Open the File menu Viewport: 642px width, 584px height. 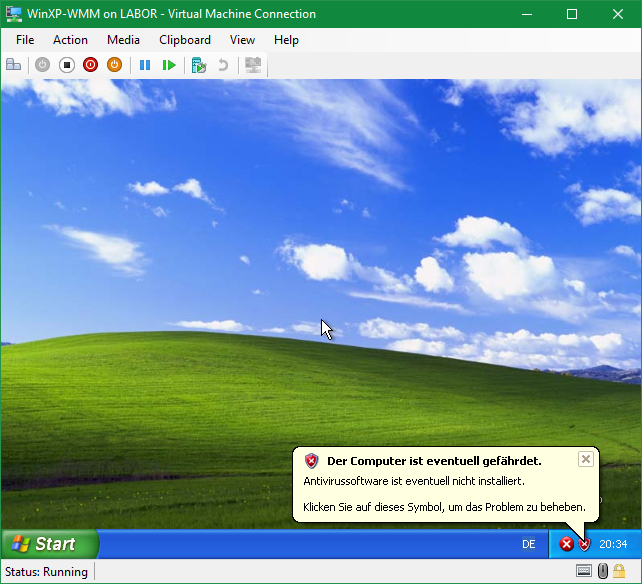[x=25, y=40]
